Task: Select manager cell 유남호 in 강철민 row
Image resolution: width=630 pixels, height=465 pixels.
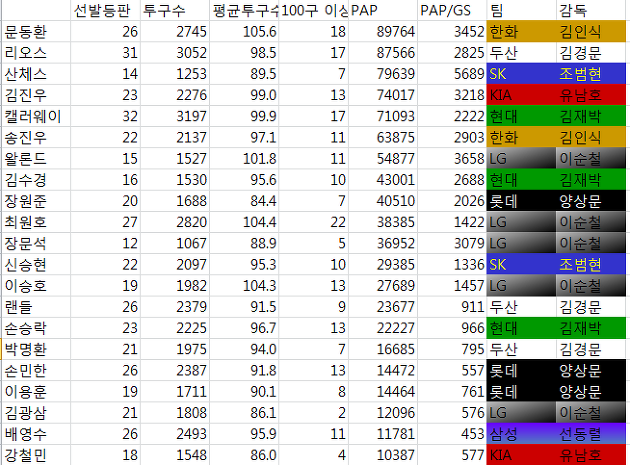Action: coord(593,455)
